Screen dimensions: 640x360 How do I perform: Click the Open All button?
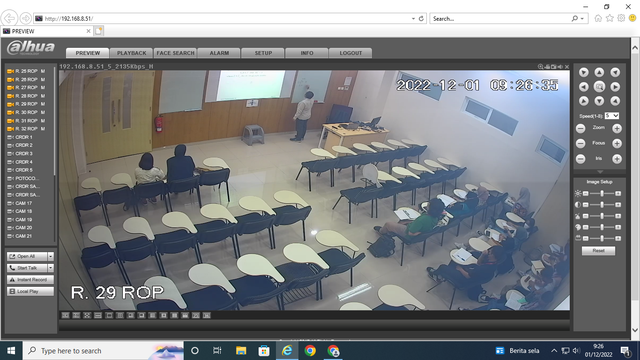(27, 256)
